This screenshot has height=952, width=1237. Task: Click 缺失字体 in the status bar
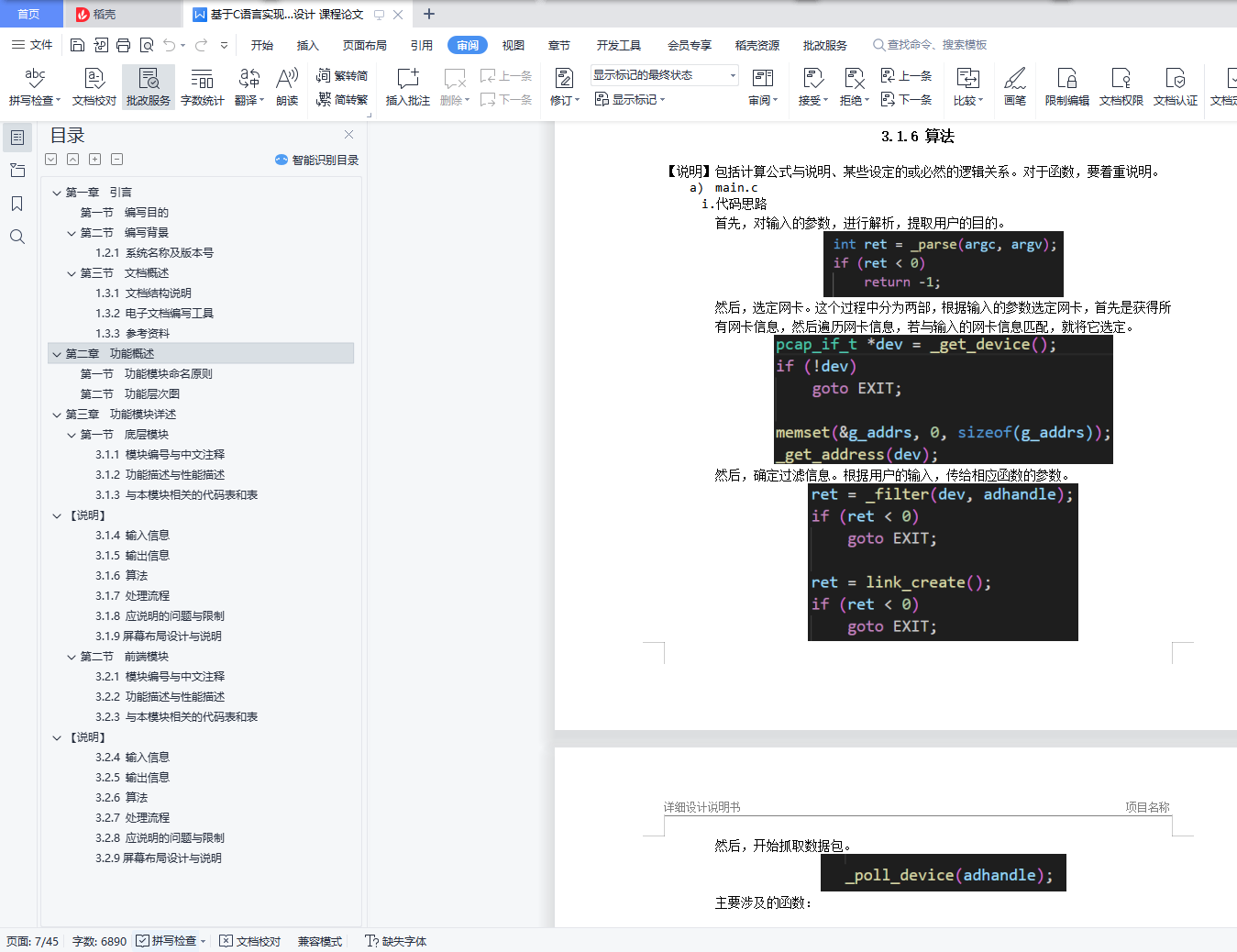(396, 941)
